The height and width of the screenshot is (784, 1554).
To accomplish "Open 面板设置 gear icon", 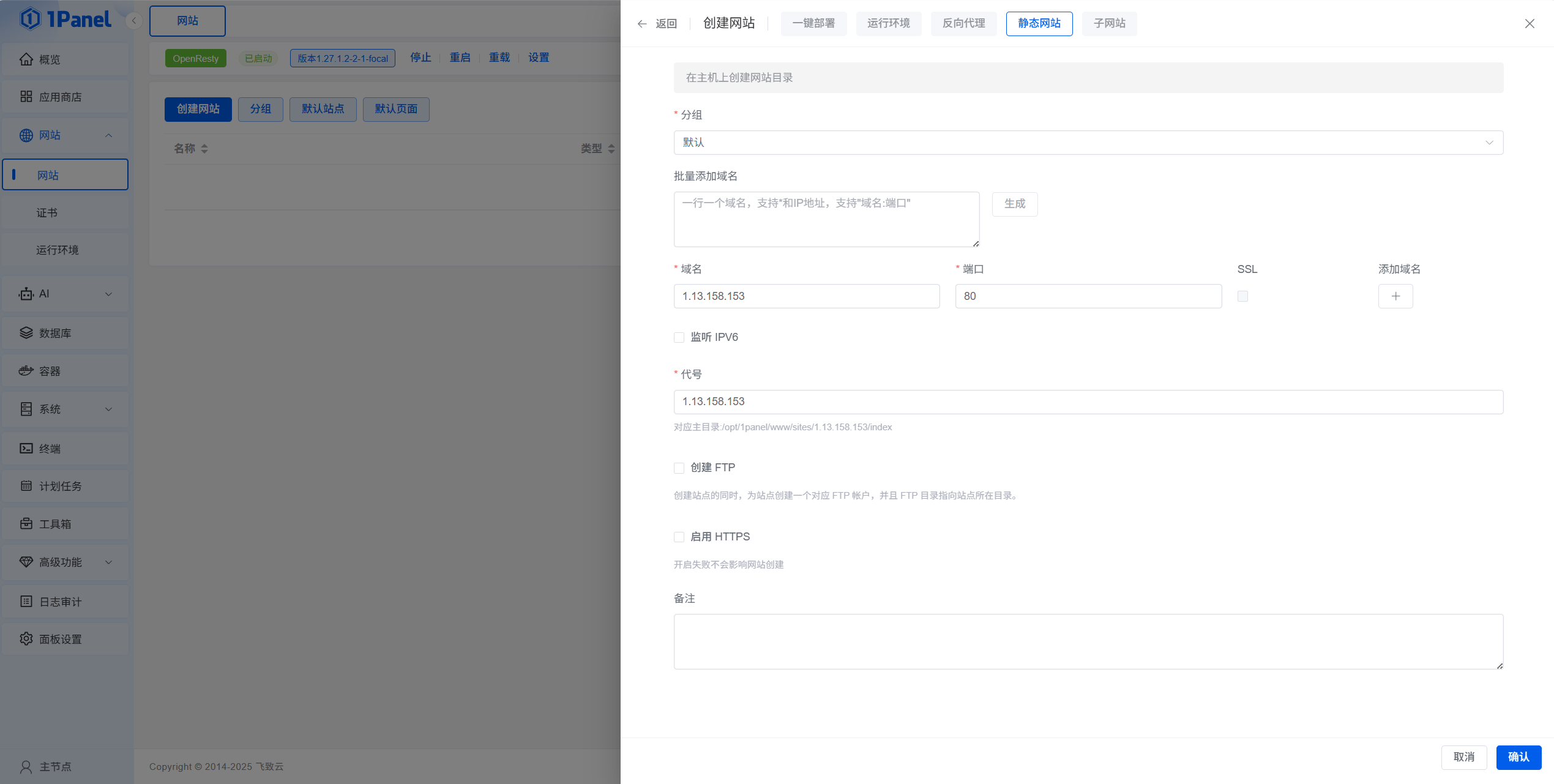I will 26,639.
